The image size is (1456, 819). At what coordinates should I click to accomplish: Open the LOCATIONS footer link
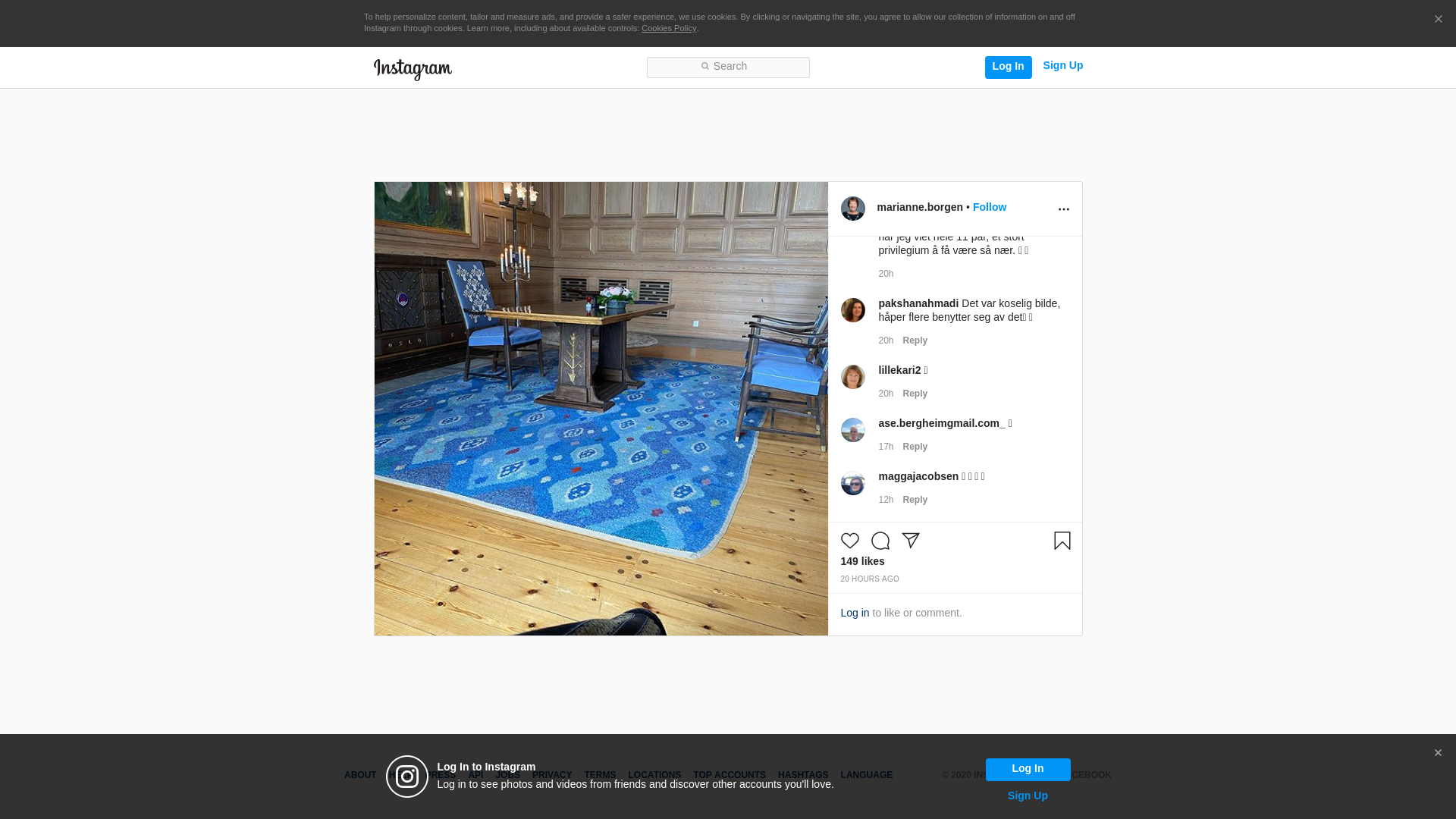click(x=654, y=775)
